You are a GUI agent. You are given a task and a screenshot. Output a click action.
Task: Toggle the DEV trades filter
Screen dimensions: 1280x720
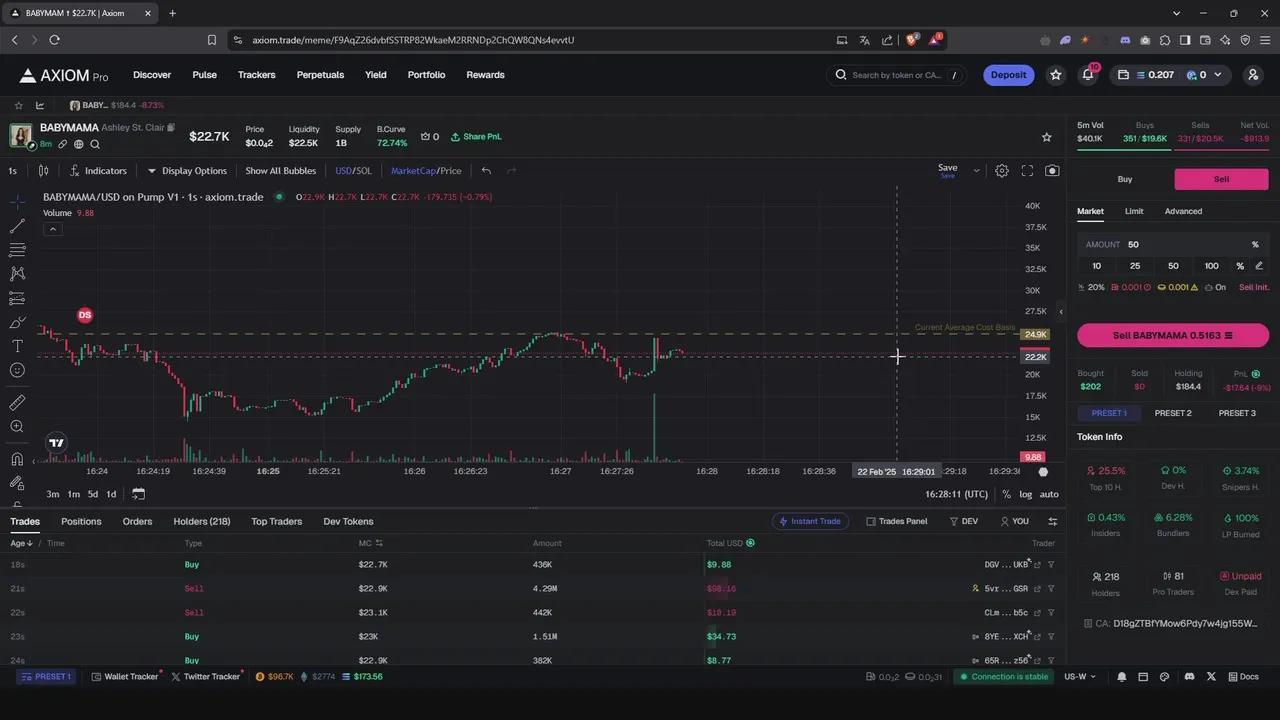964,521
